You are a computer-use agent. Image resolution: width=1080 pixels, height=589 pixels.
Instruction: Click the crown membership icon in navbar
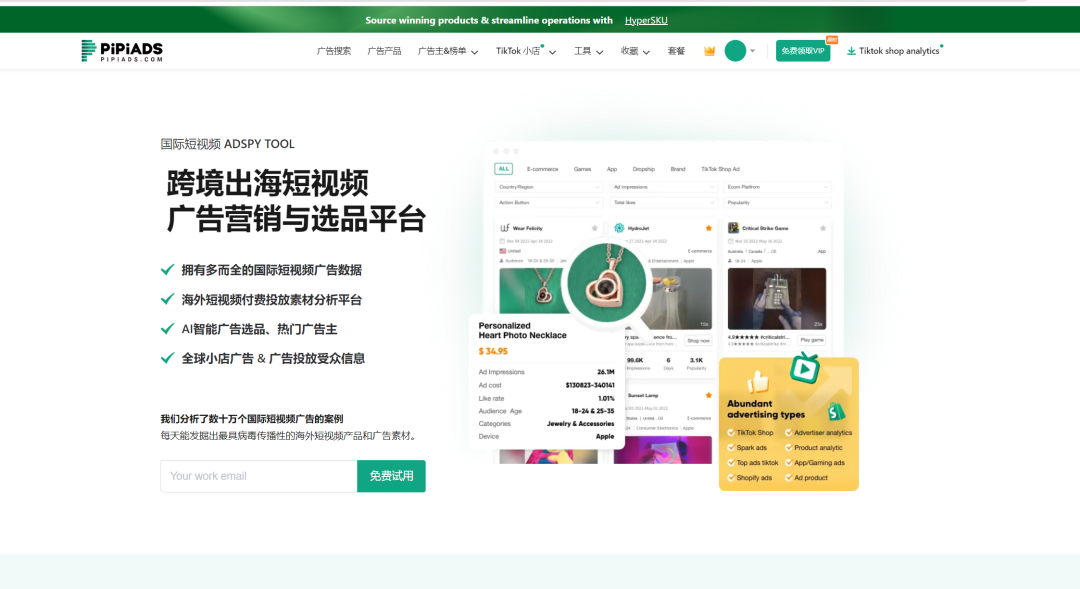coord(710,49)
